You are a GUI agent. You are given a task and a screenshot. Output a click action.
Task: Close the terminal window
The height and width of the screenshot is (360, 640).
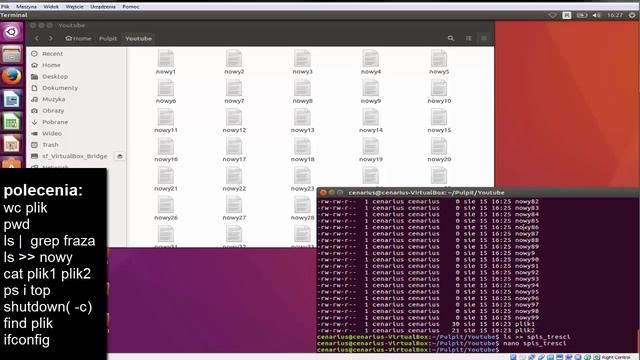323,192
